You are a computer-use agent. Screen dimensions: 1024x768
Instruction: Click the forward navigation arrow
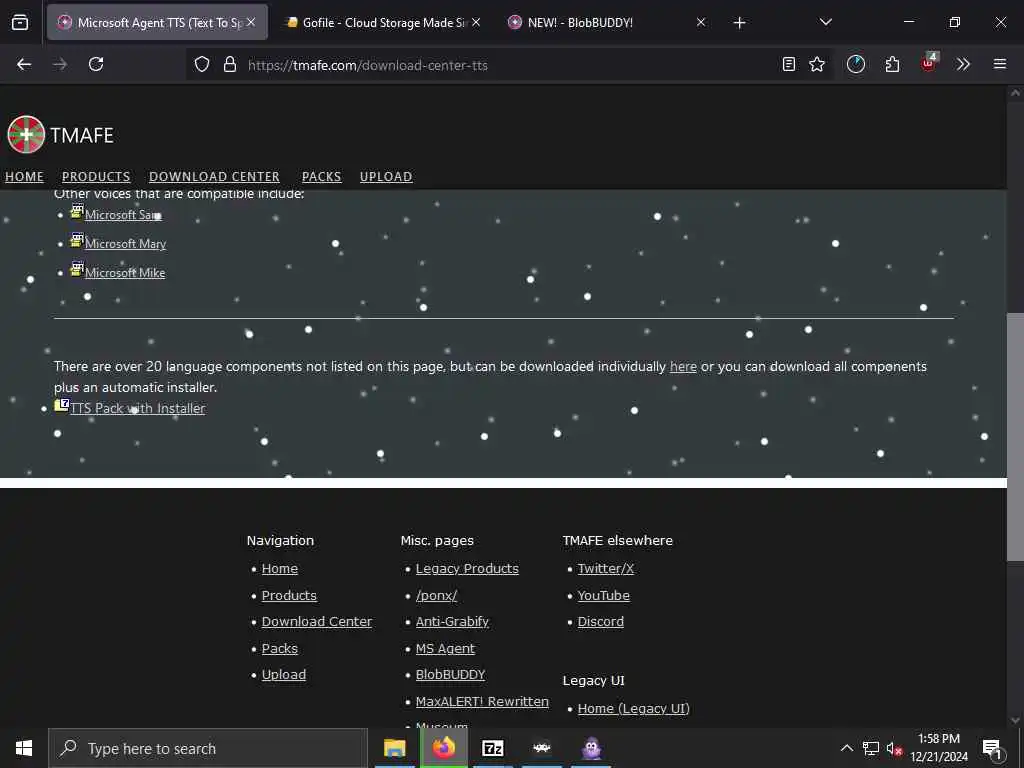pyautogui.click(x=60, y=64)
